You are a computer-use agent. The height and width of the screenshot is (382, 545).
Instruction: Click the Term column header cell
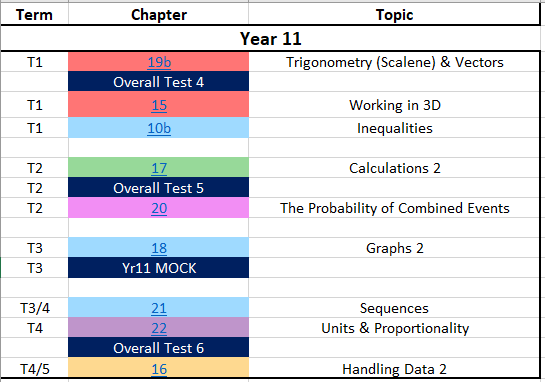(34, 15)
